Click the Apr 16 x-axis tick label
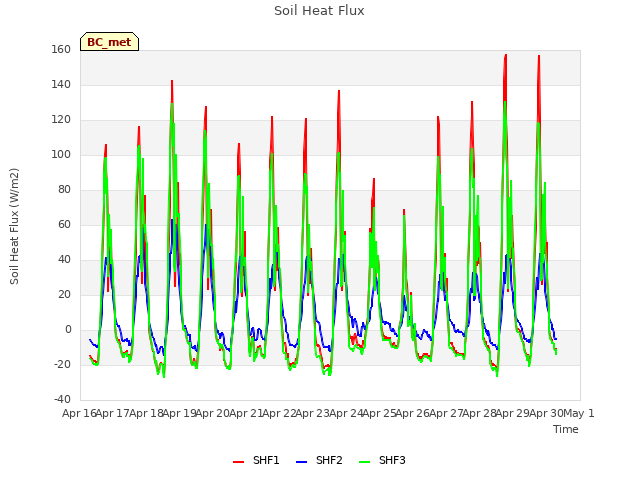 (x=79, y=413)
